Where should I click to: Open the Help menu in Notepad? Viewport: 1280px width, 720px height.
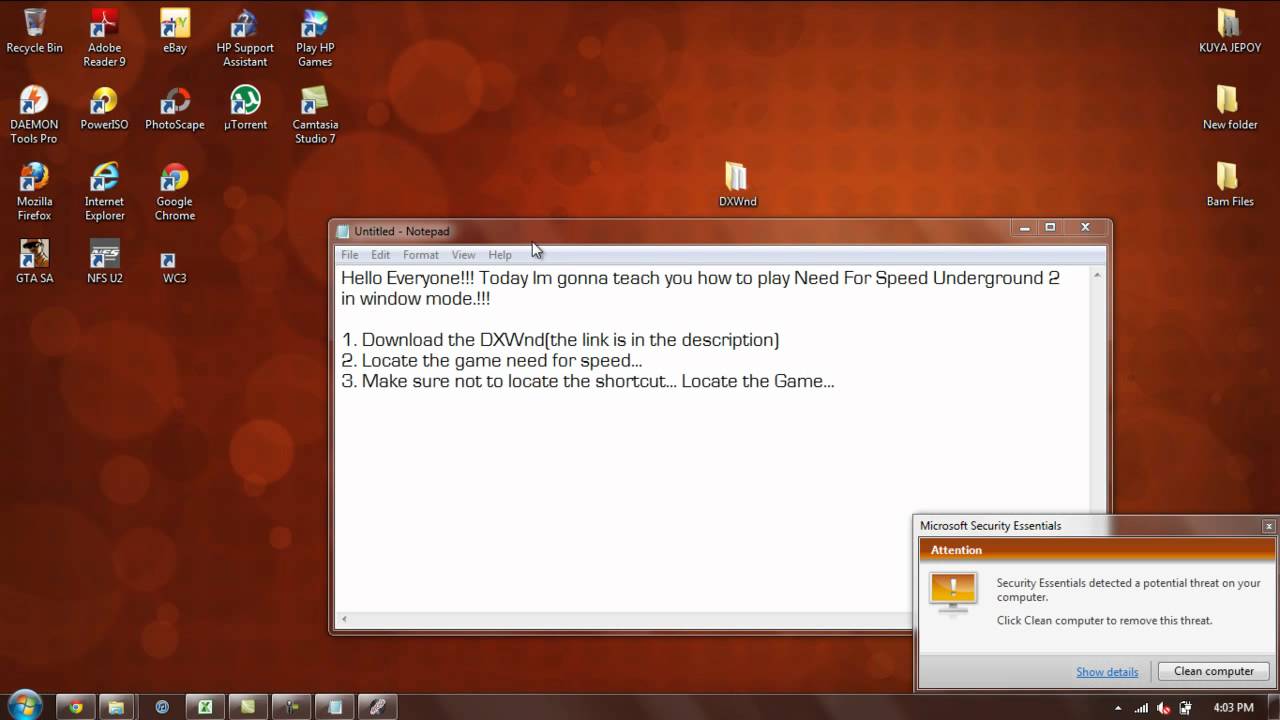coord(500,255)
